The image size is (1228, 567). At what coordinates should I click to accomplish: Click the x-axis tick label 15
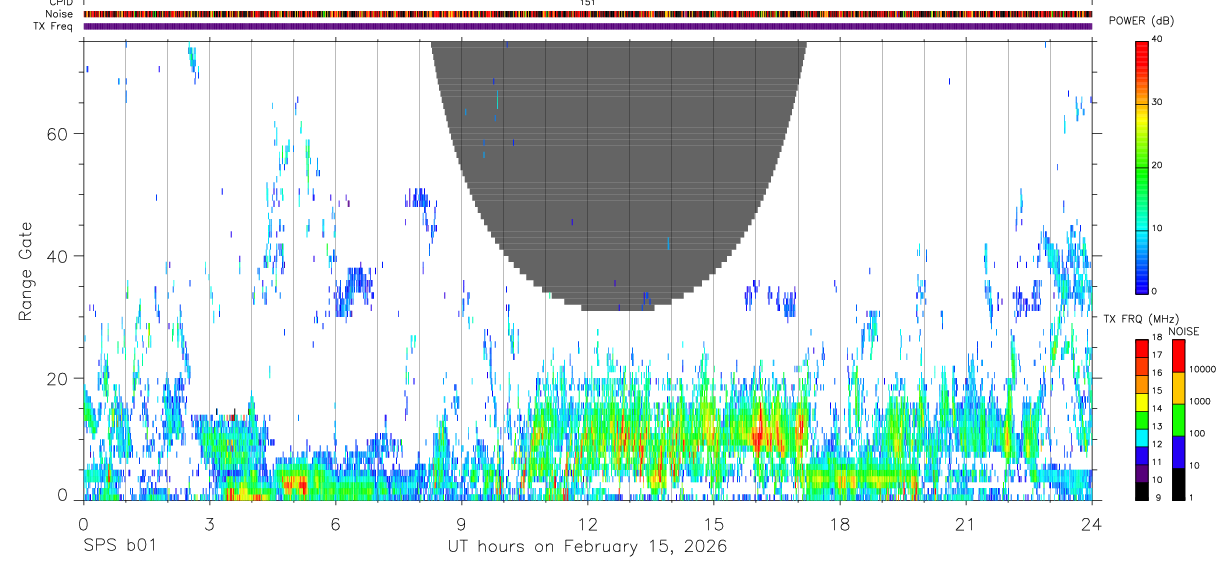coord(714,523)
